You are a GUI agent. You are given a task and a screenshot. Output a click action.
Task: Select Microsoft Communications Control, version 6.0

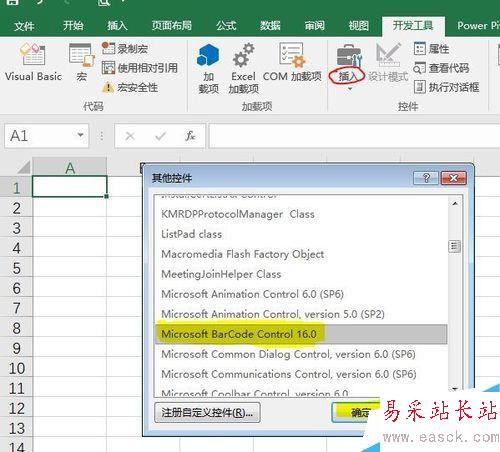click(x=301, y=374)
